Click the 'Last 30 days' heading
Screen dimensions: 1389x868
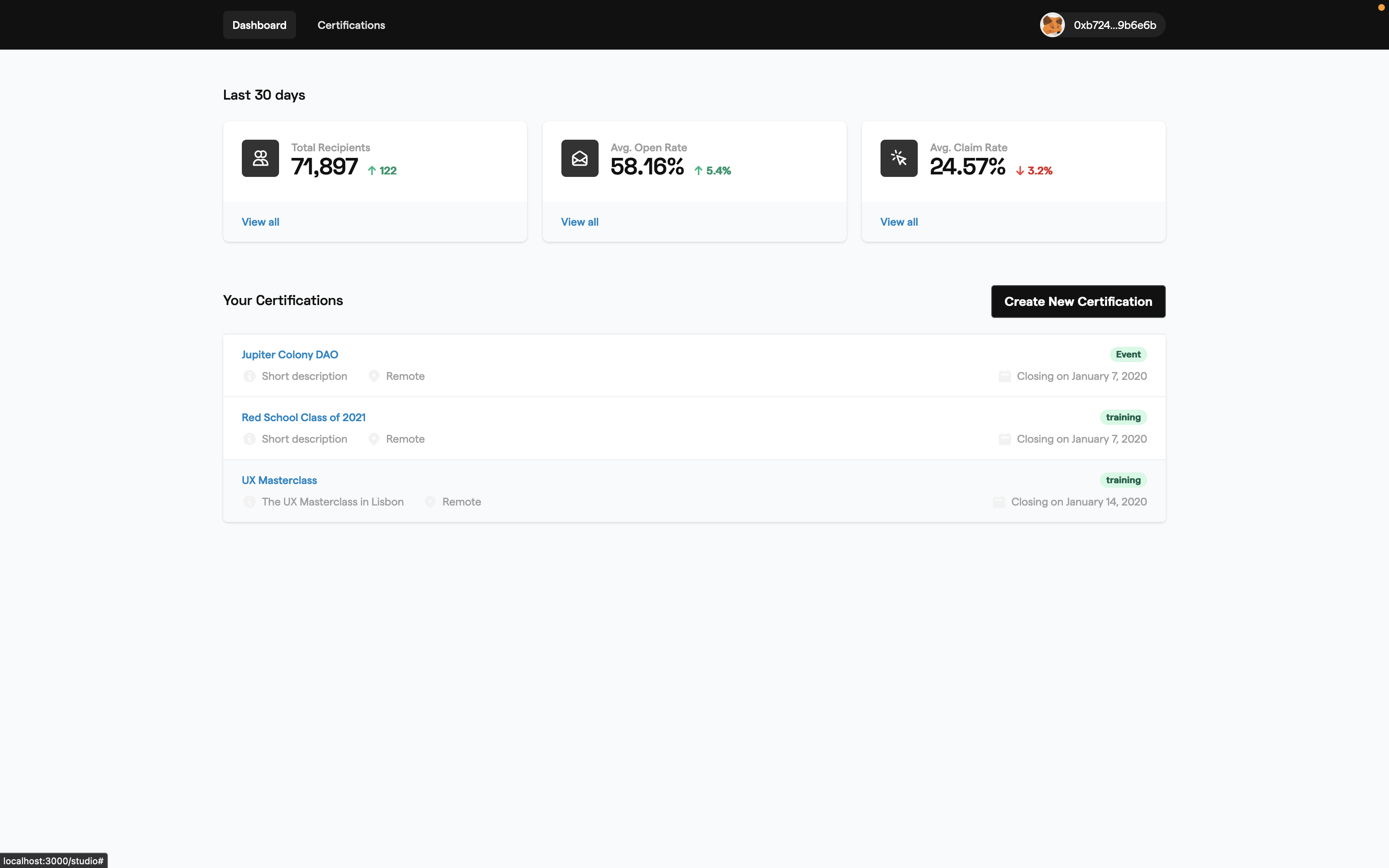(x=264, y=95)
